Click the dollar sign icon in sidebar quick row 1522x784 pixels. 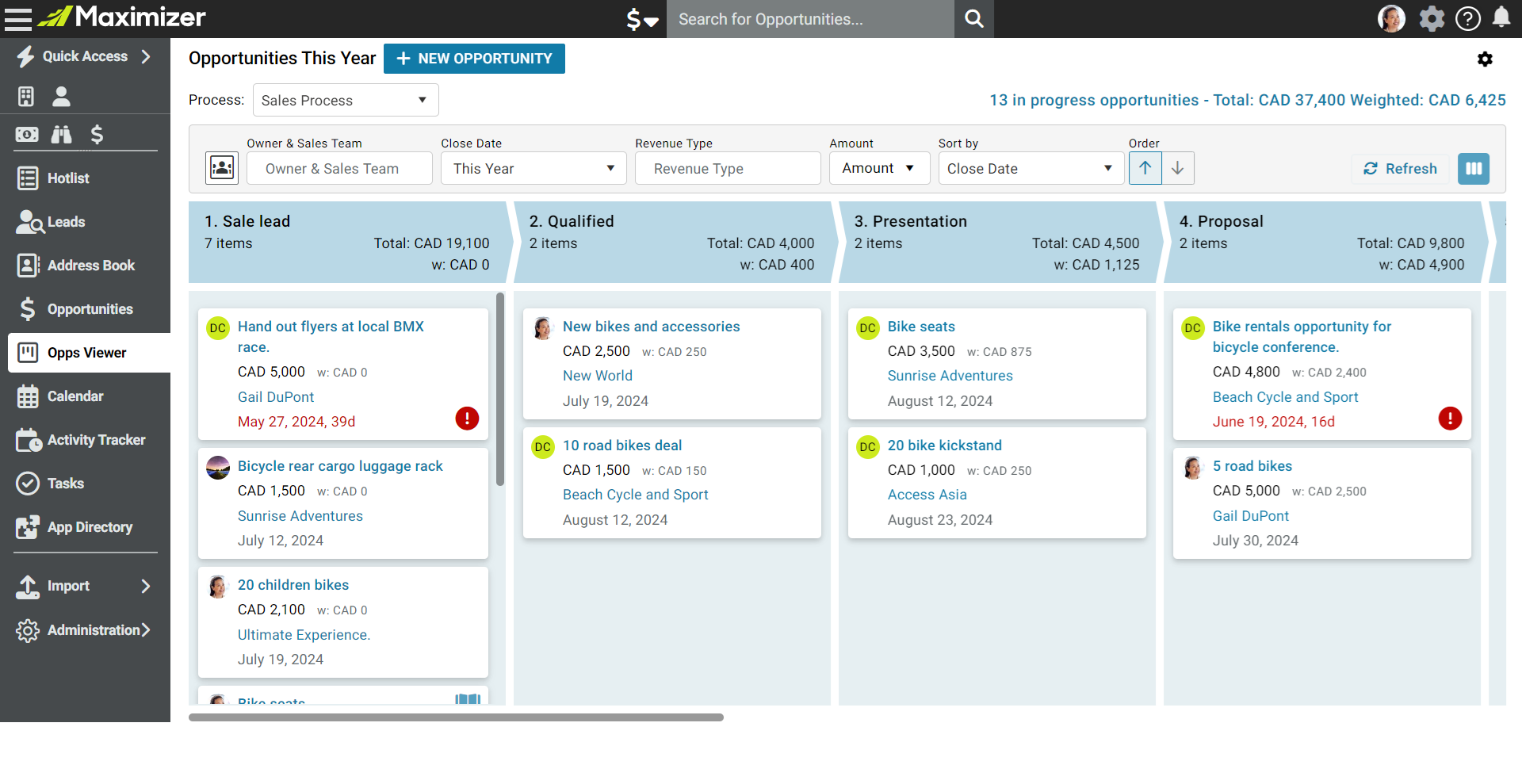[97, 135]
